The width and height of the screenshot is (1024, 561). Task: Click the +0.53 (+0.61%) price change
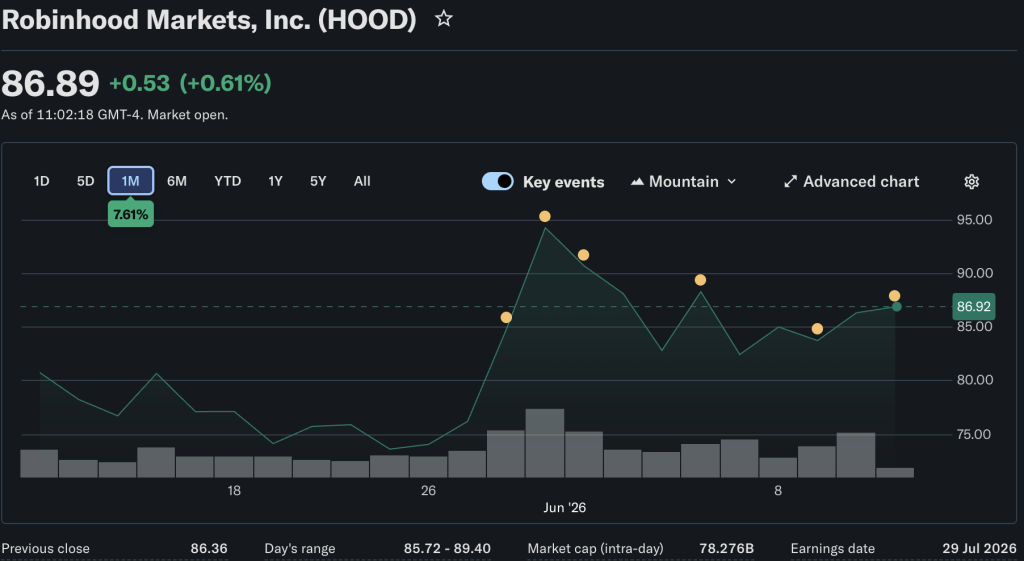[190, 83]
